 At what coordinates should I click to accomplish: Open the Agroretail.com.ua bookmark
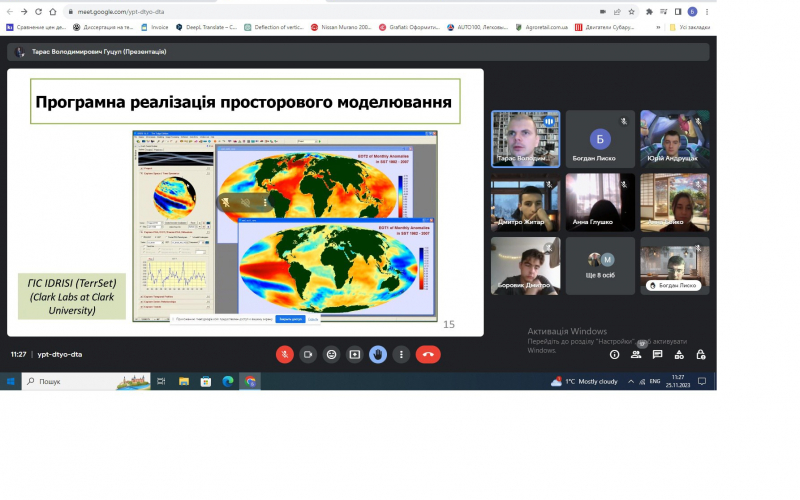click(541, 27)
